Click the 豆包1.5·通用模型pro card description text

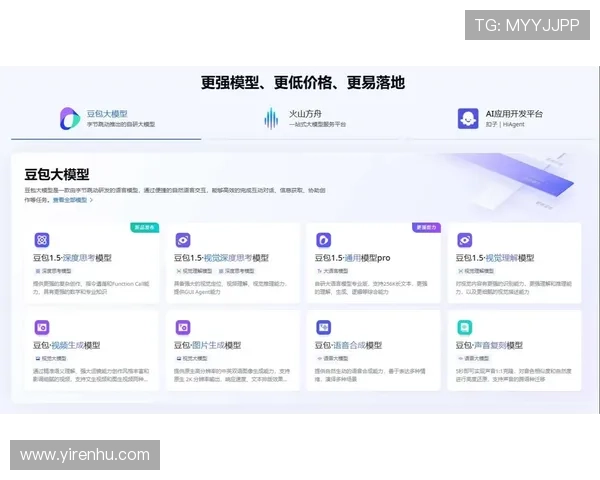pyautogui.click(x=371, y=288)
